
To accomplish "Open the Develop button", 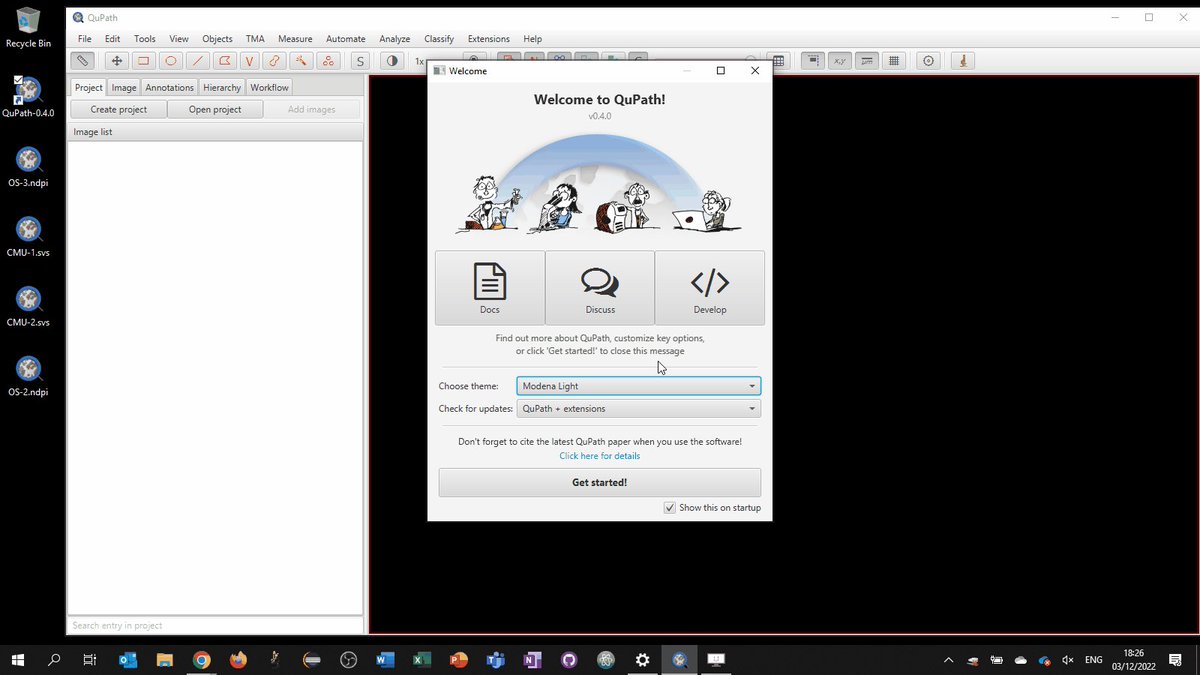I will [x=710, y=288].
